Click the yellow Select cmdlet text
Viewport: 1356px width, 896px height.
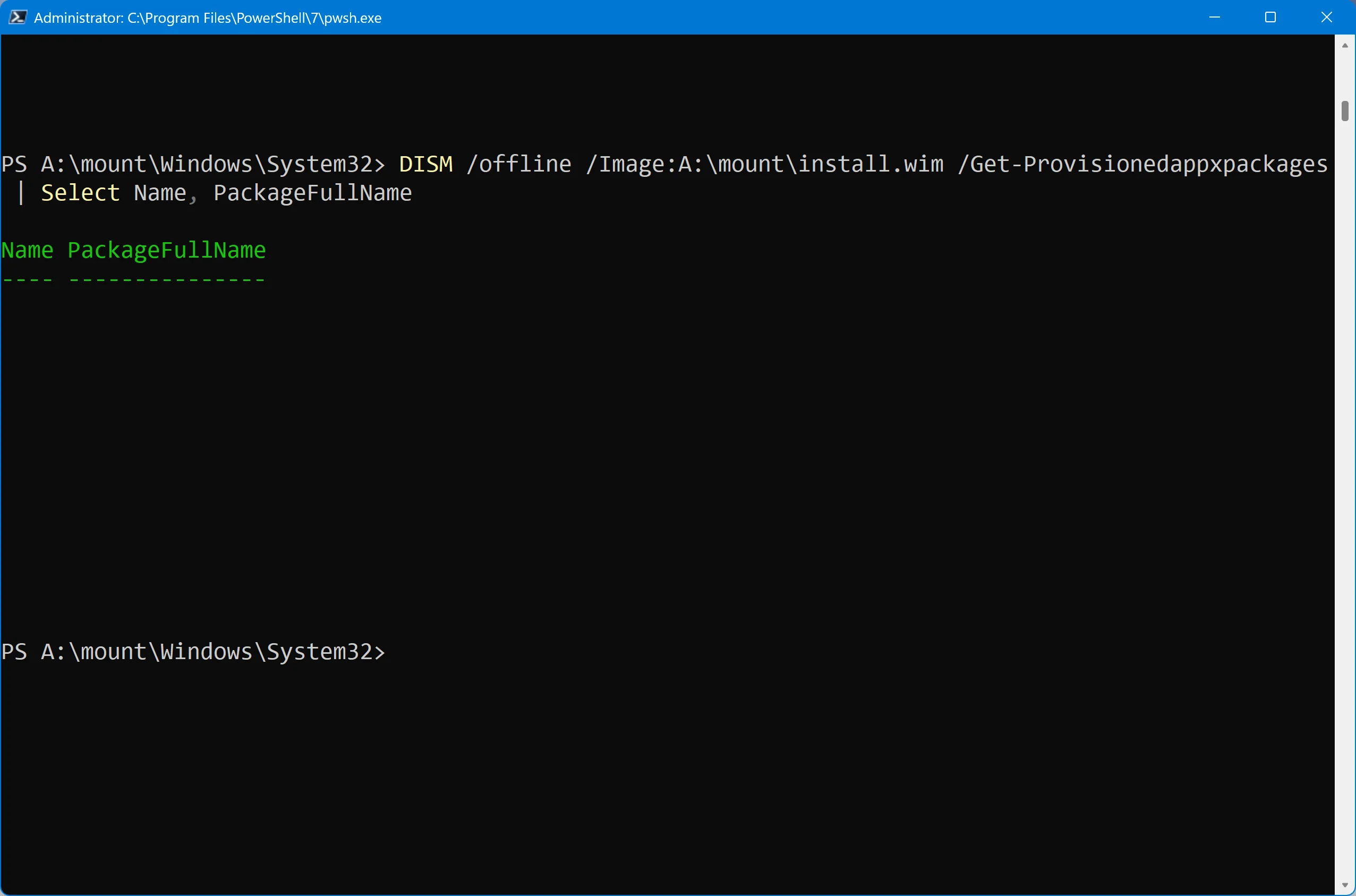tap(80, 193)
